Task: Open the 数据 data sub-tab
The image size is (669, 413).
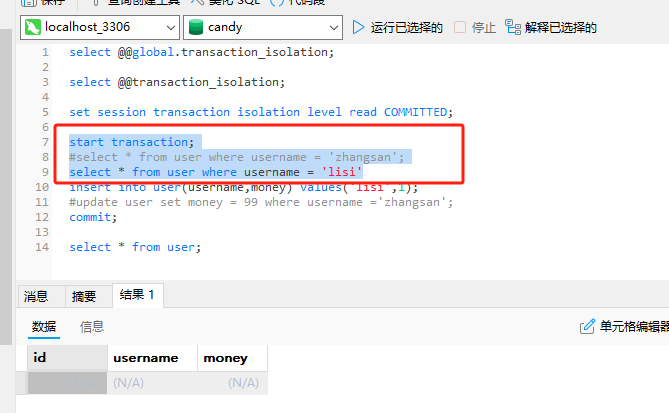Action: [x=44, y=326]
